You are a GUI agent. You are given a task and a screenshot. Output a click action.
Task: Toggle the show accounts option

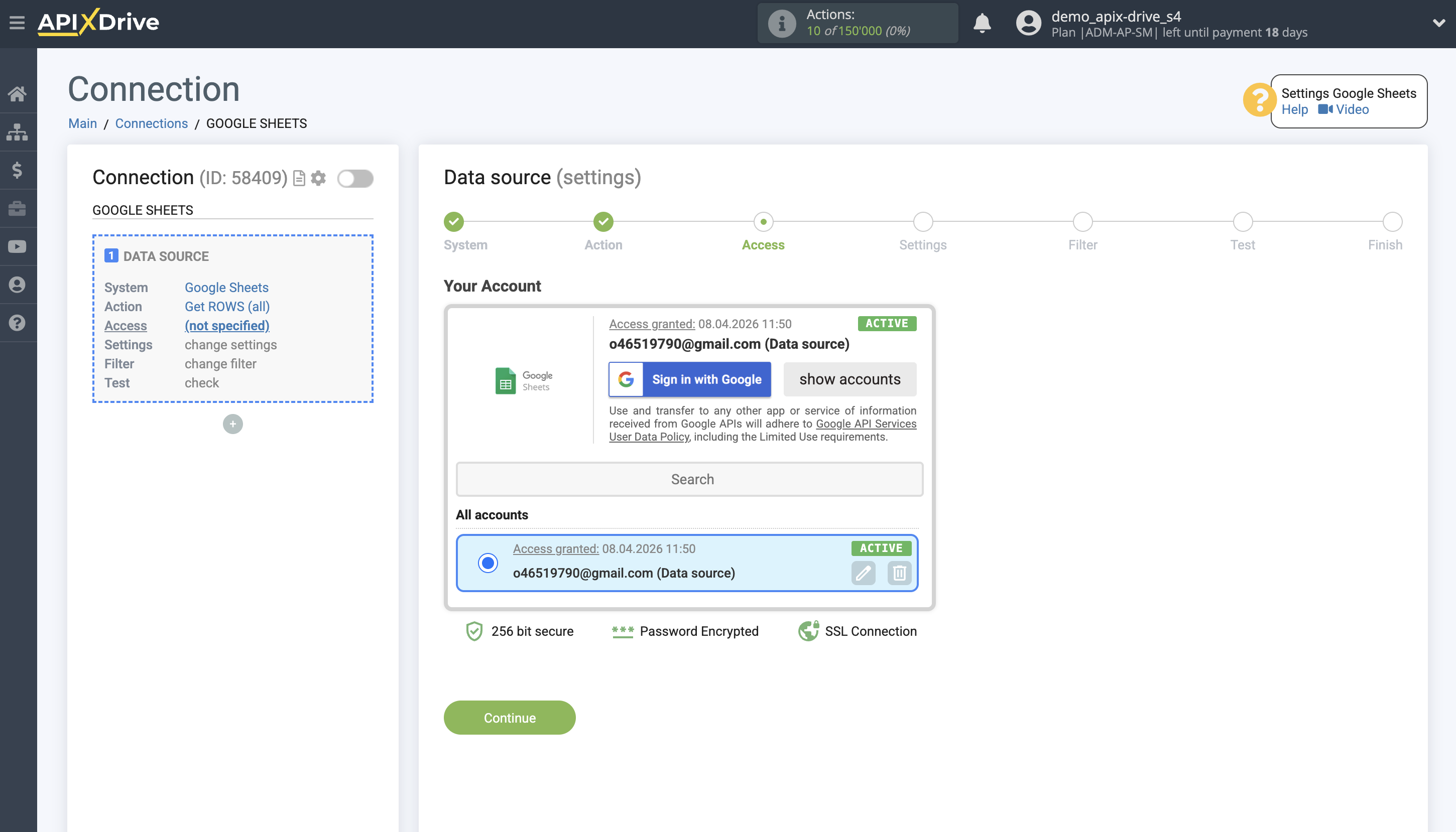click(850, 379)
